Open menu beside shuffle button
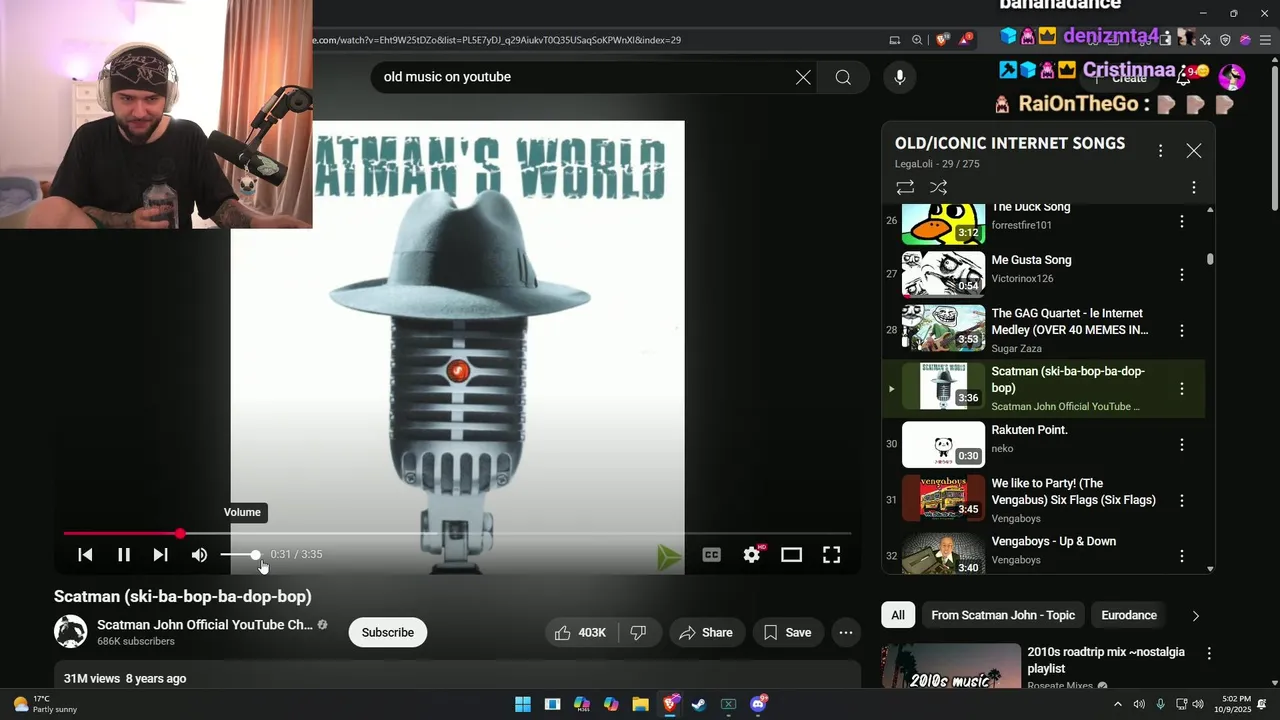The height and width of the screenshot is (720, 1280). 1193,187
